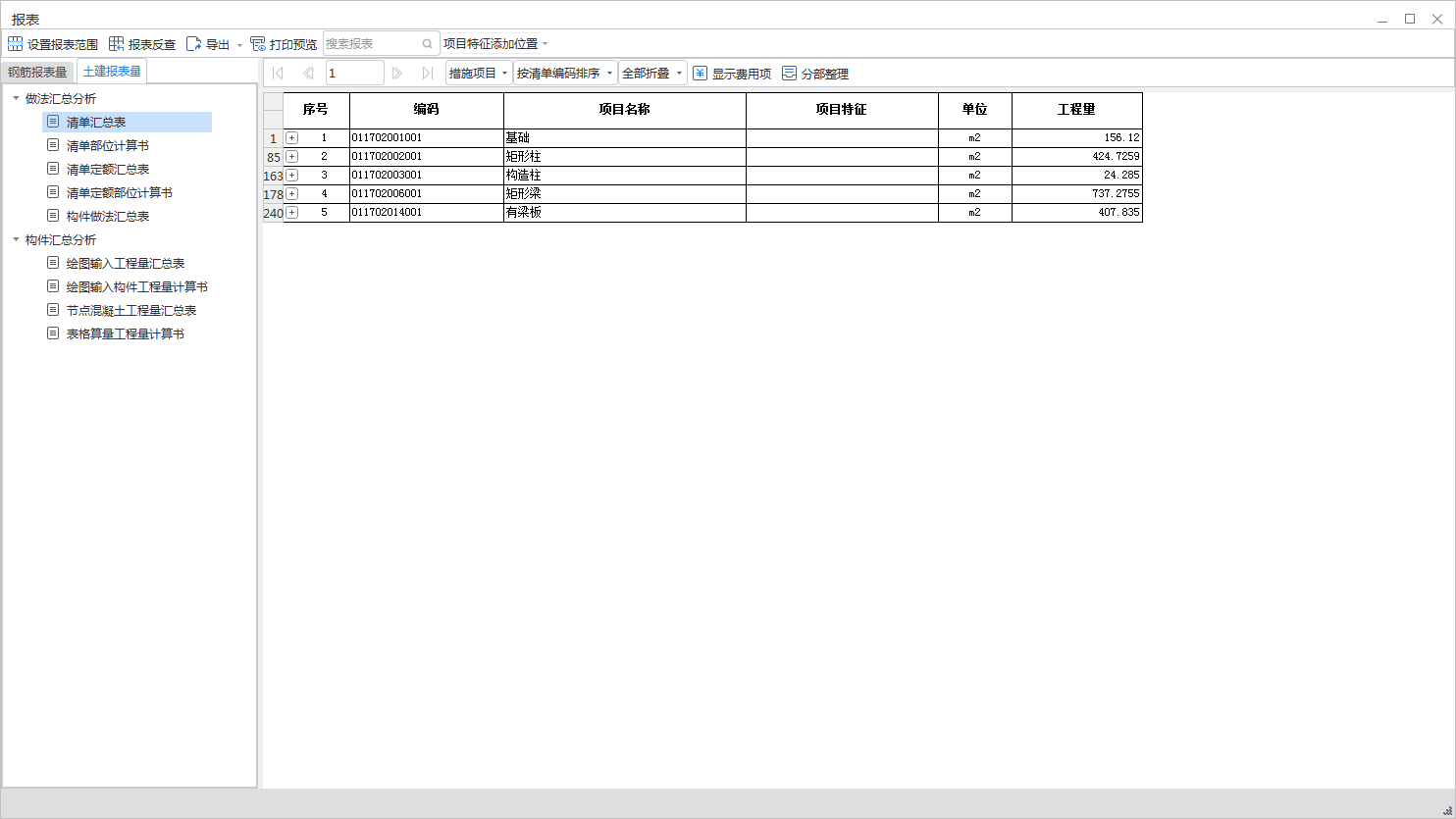The image size is (1456, 819).
Task: Open the 导出 dropdown arrow
Action: click(239, 45)
